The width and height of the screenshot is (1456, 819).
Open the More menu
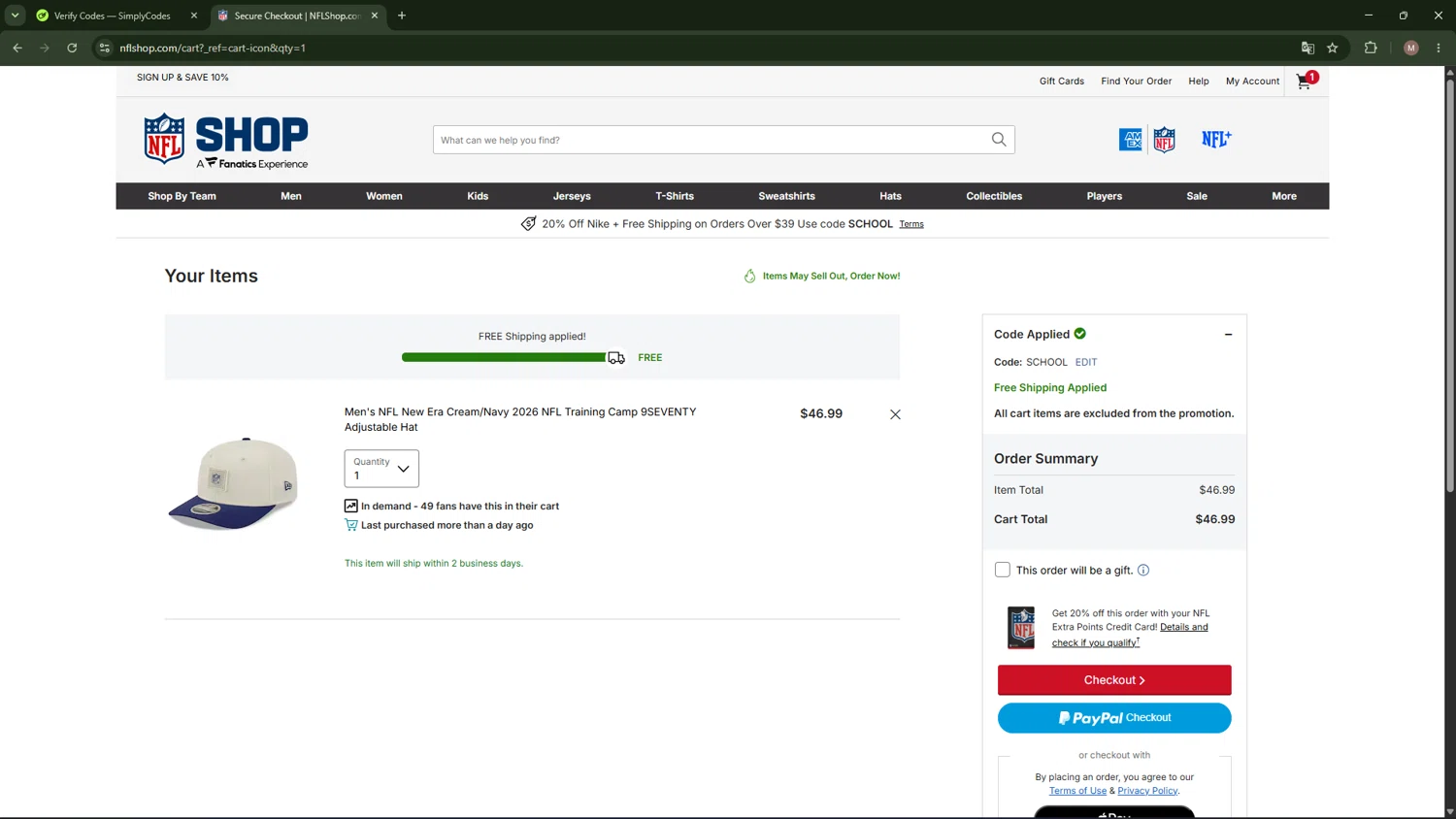coord(1284,196)
